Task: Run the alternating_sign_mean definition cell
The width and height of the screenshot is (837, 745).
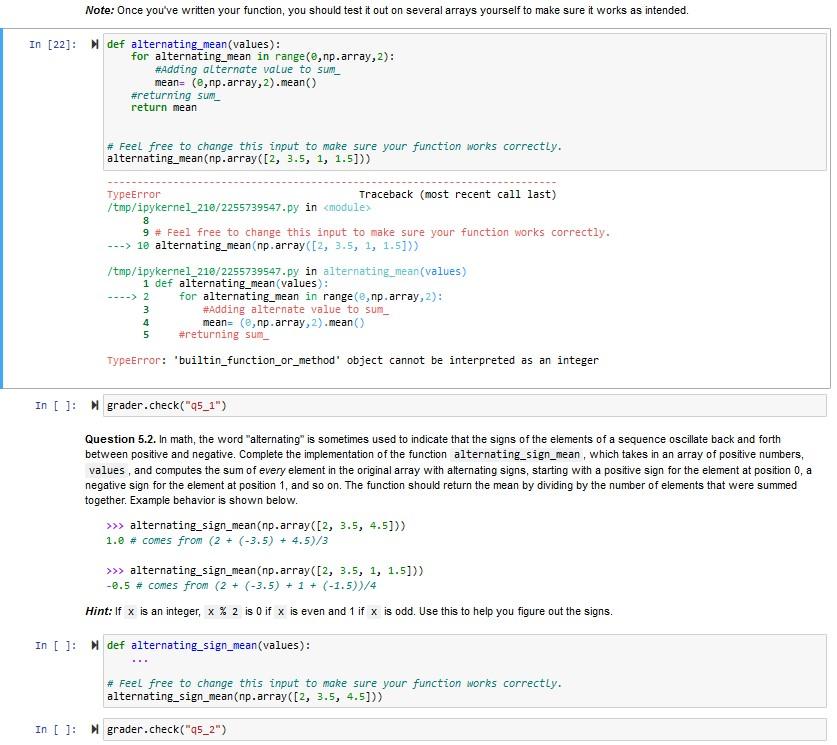Action: pyautogui.click(x=94, y=646)
